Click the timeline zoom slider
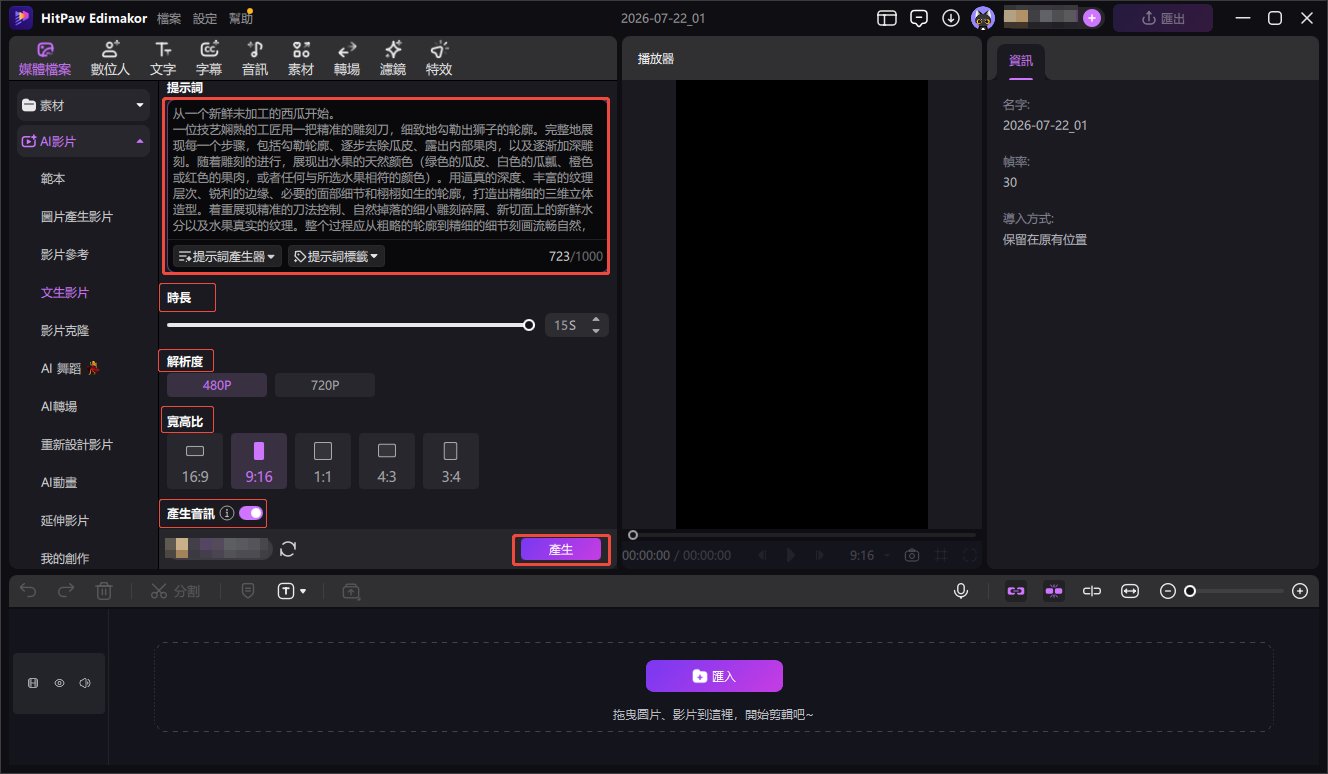This screenshot has height=774, width=1328. [1236, 591]
